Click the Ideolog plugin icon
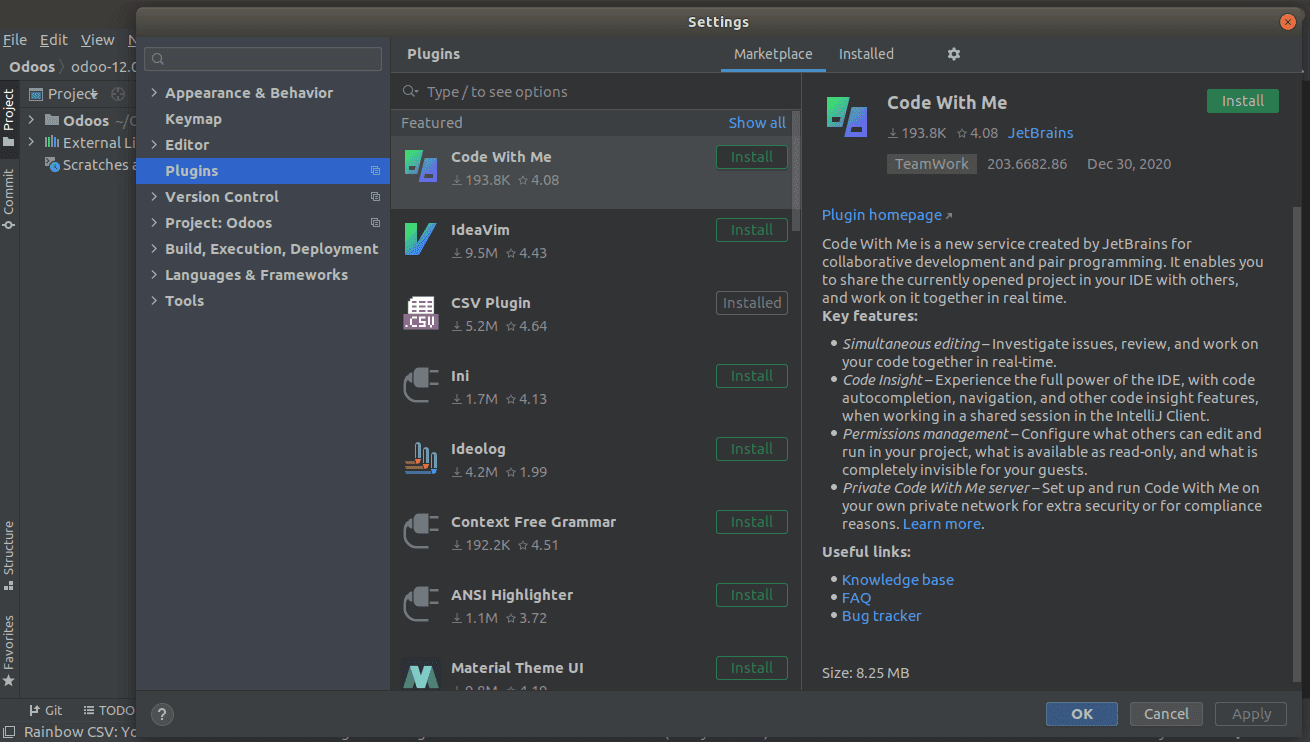 click(420, 458)
